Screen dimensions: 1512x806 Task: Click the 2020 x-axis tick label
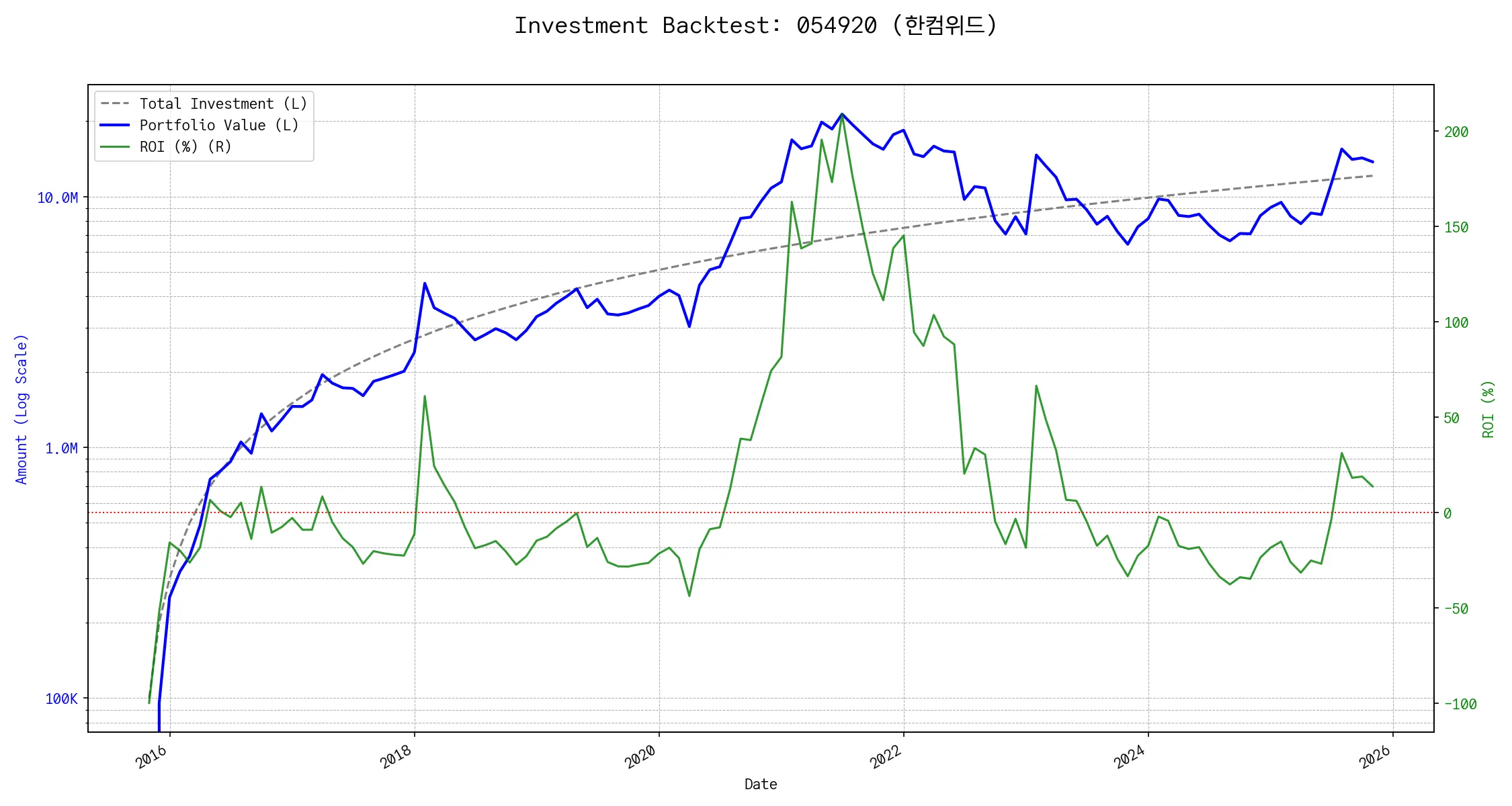coord(640,757)
